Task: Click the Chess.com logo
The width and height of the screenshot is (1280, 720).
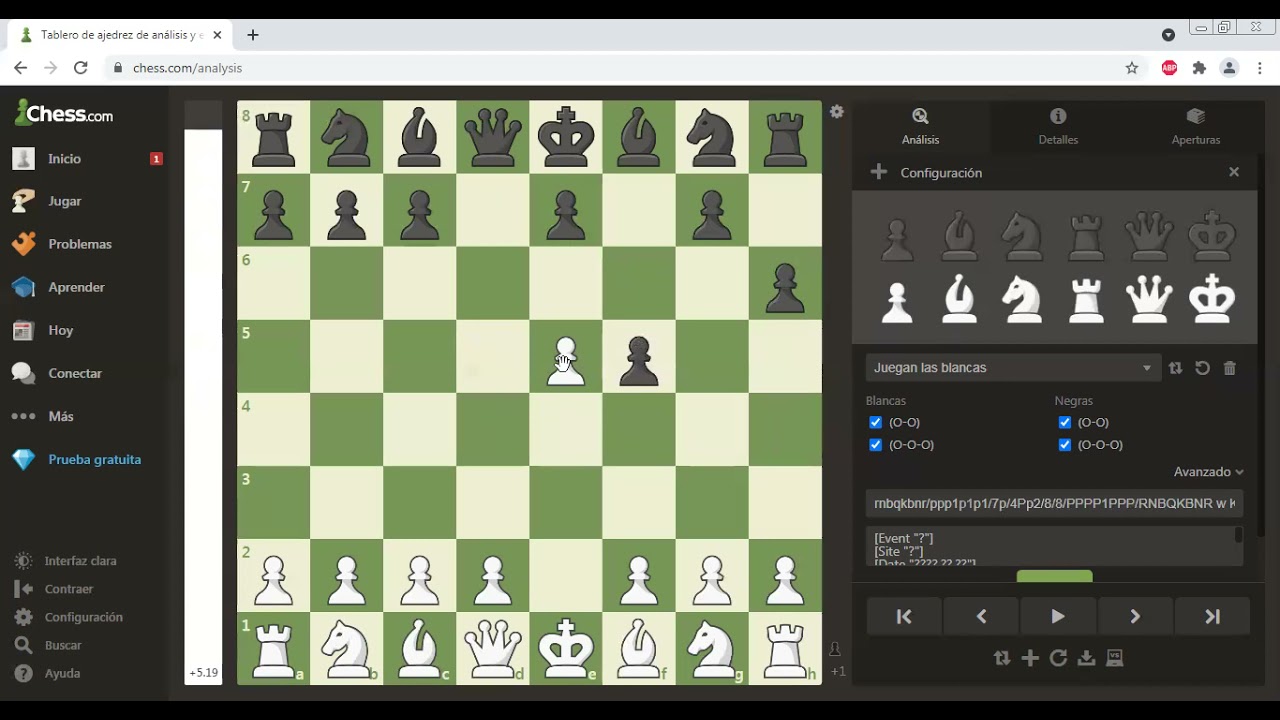Action: click(x=64, y=113)
